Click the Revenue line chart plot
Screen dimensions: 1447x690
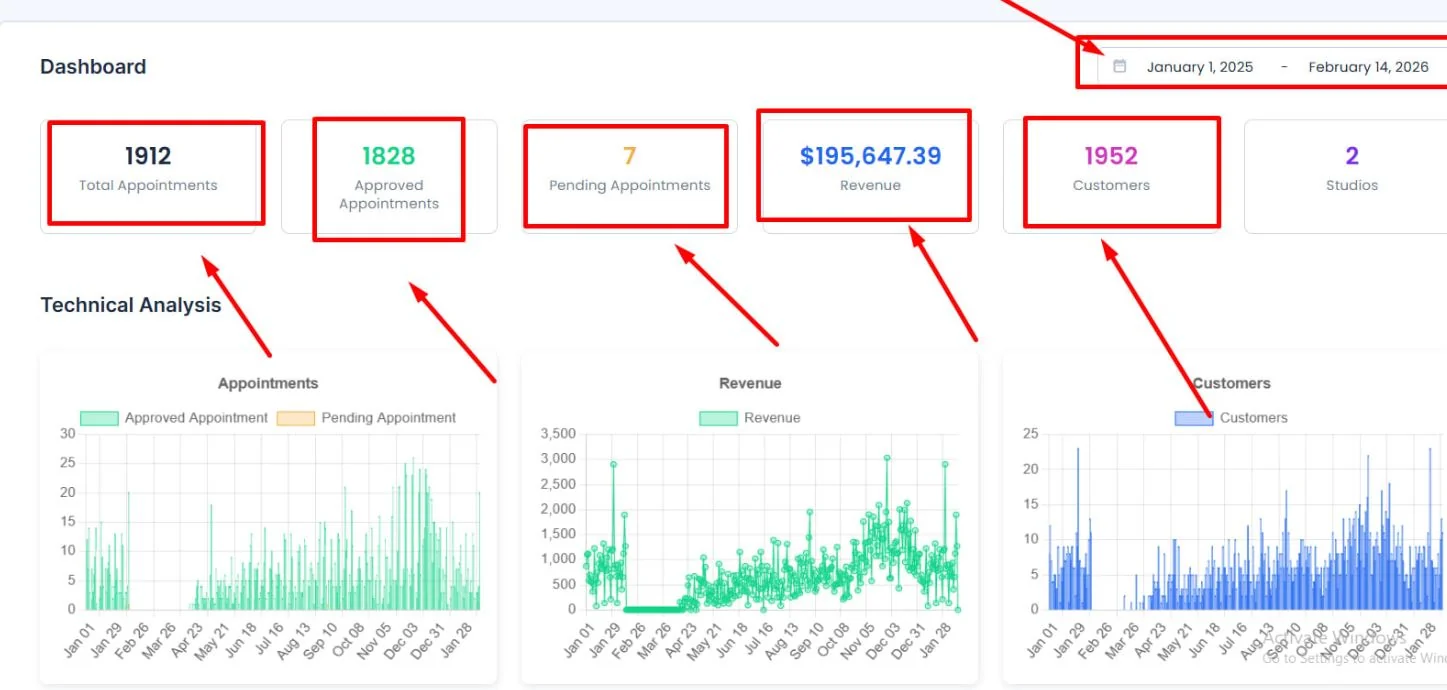772,521
